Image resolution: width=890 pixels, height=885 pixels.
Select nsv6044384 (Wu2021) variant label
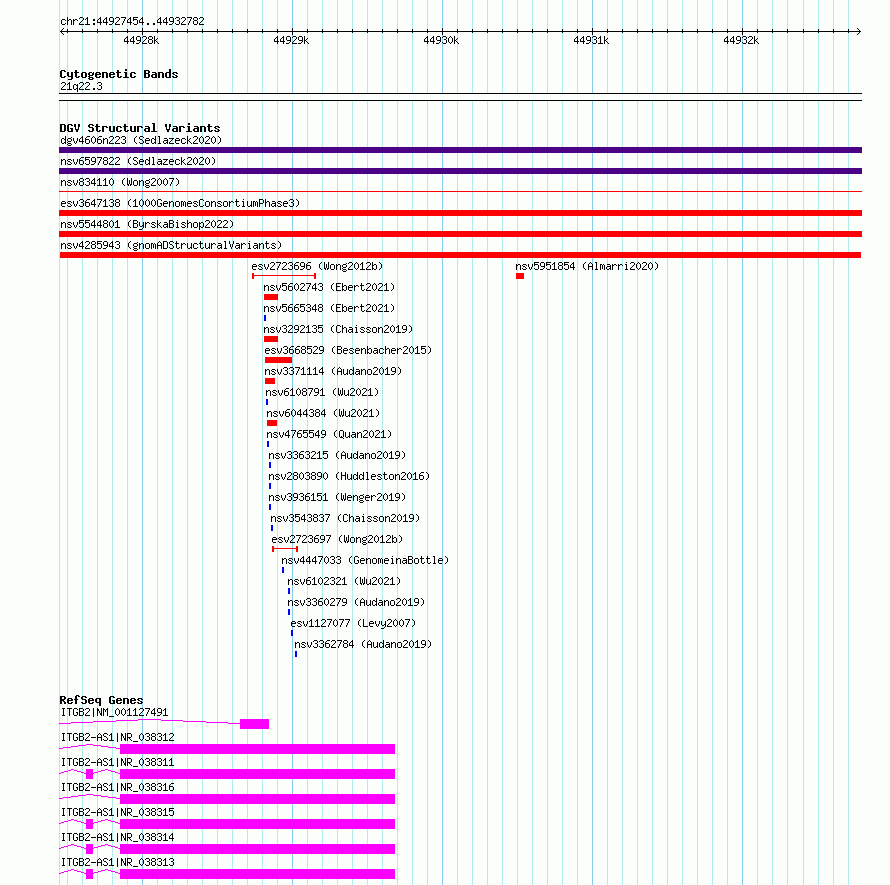tap(323, 413)
